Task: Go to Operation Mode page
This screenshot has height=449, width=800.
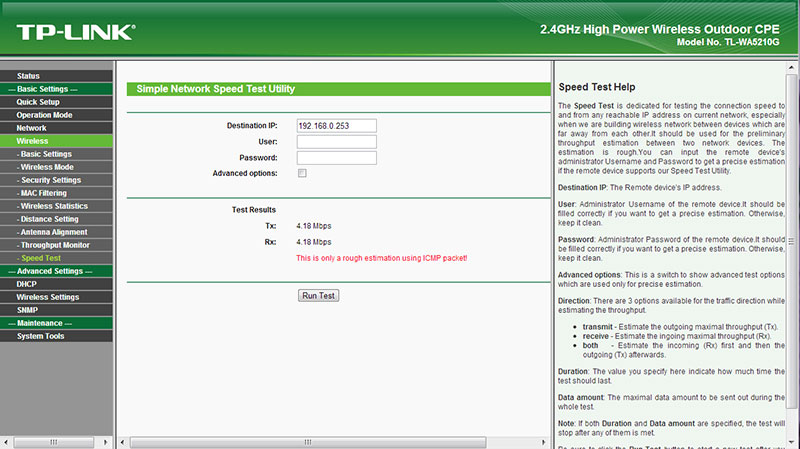Action: (44, 115)
